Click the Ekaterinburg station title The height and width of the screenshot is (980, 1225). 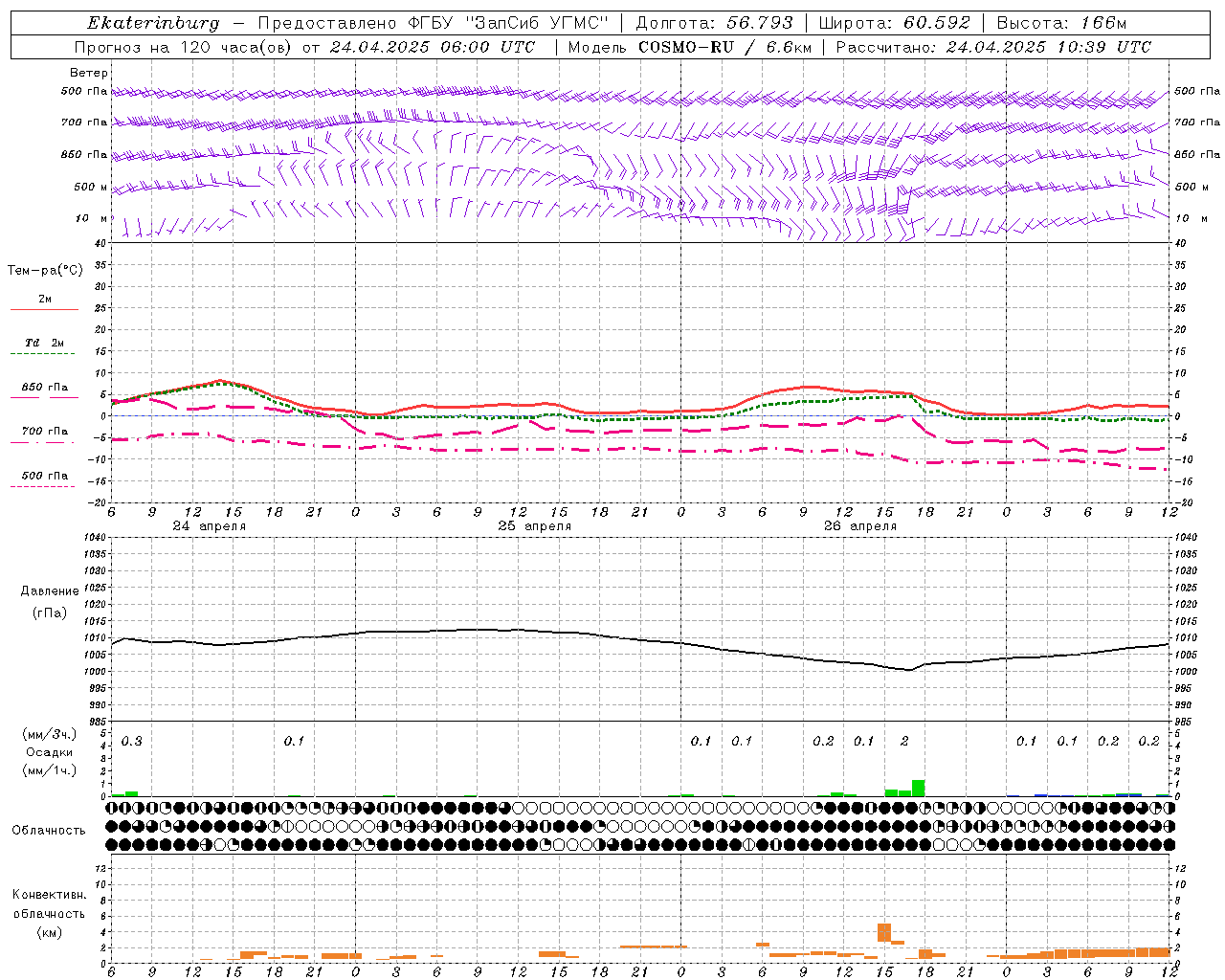(153, 23)
